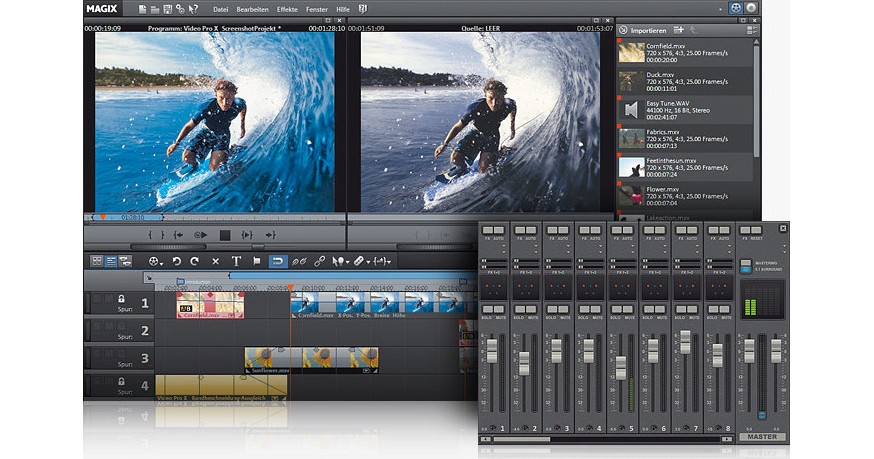Redo the last action
This screenshot has height=459, width=874.
click(195, 261)
